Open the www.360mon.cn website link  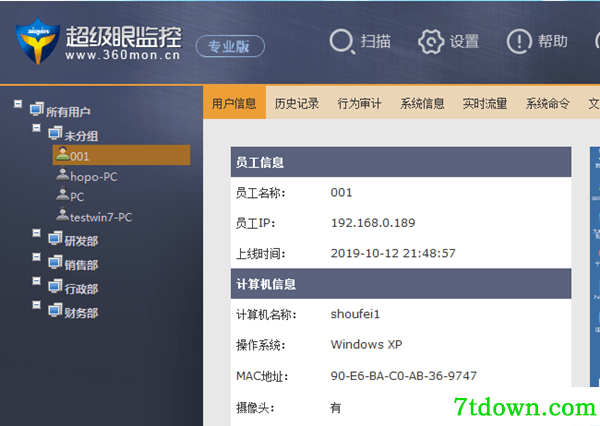122,55
